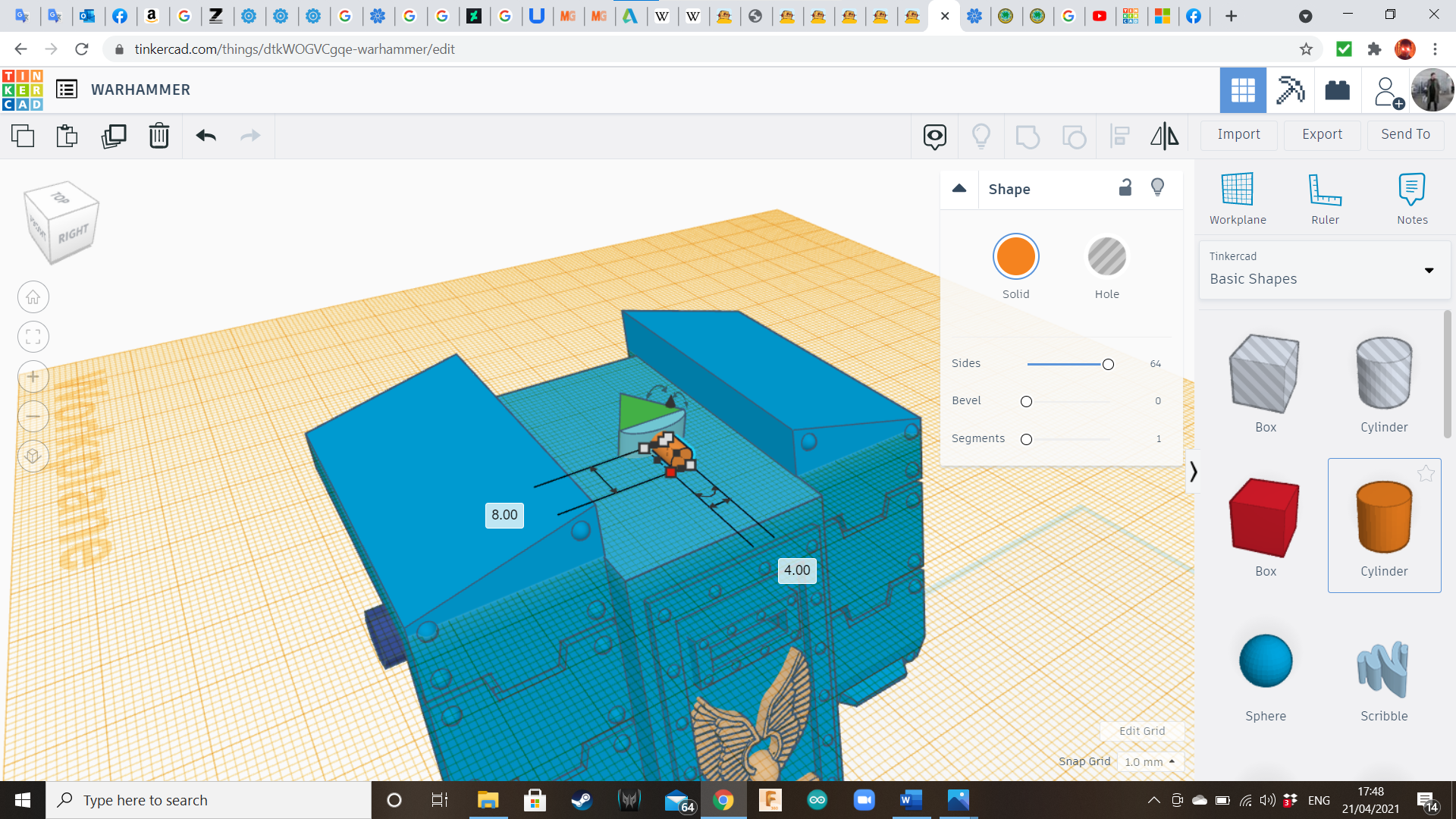This screenshot has width=1456, height=819.
Task: Toggle shape visibility lightbulb in panel
Action: tap(1157, 188)
